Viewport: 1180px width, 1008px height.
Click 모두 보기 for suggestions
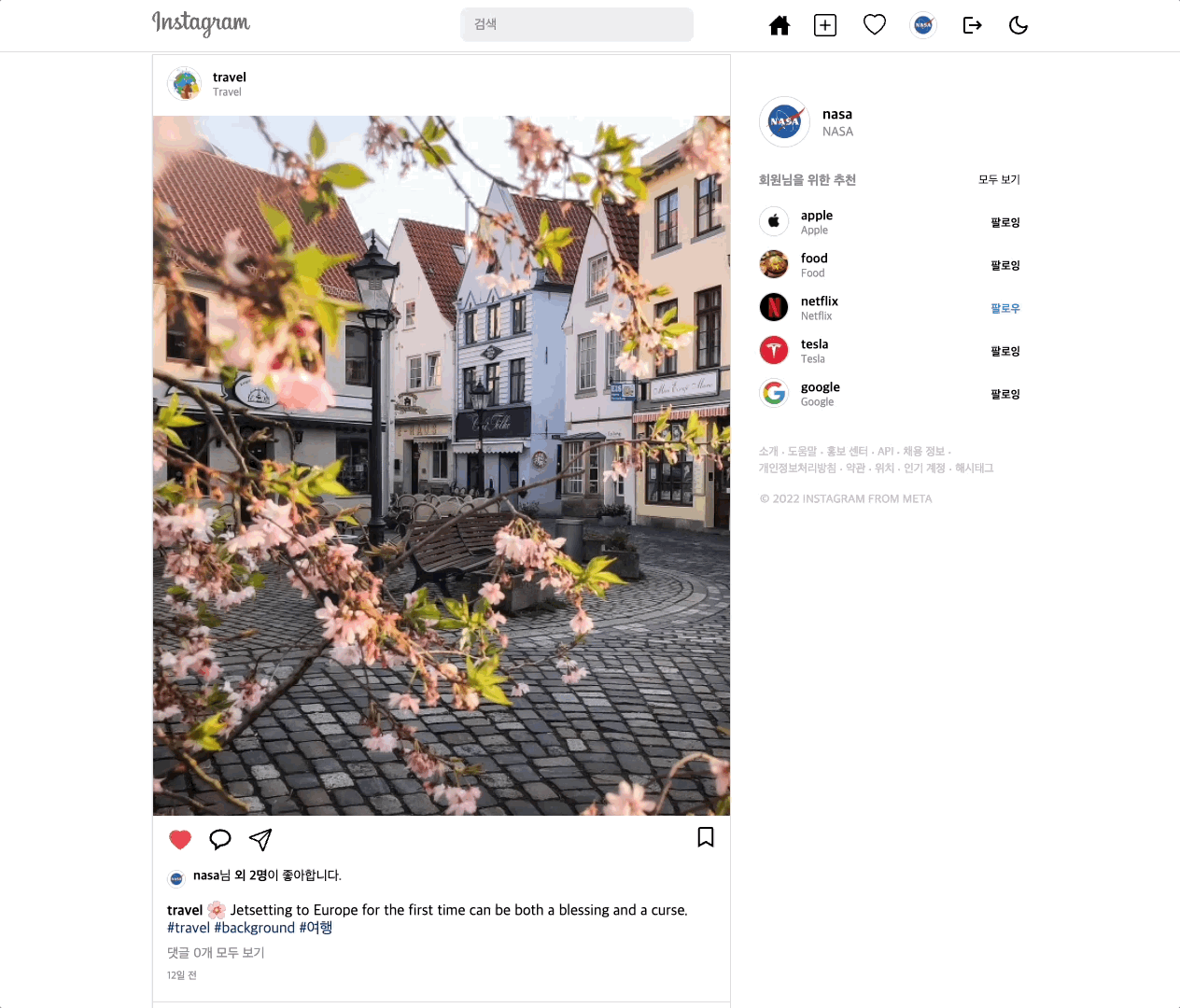999,179
